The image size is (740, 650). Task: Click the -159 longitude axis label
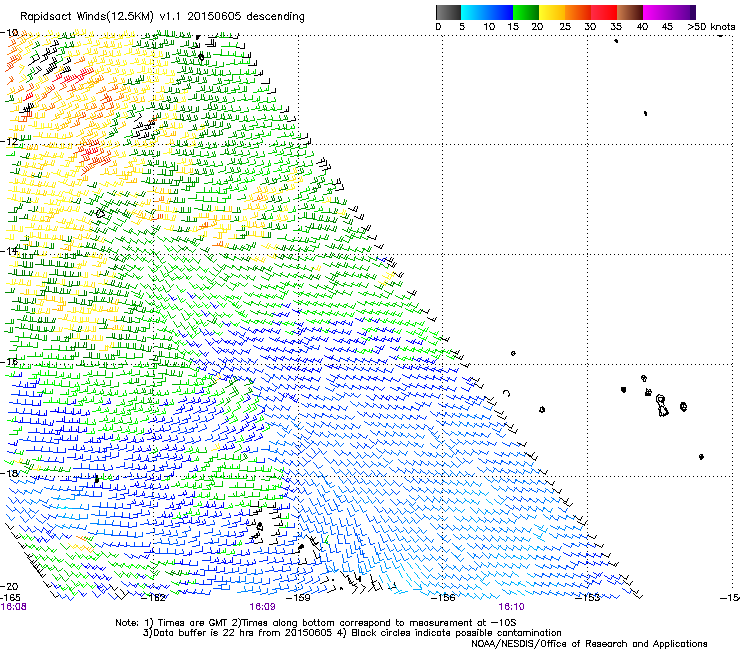click(299, 598)
